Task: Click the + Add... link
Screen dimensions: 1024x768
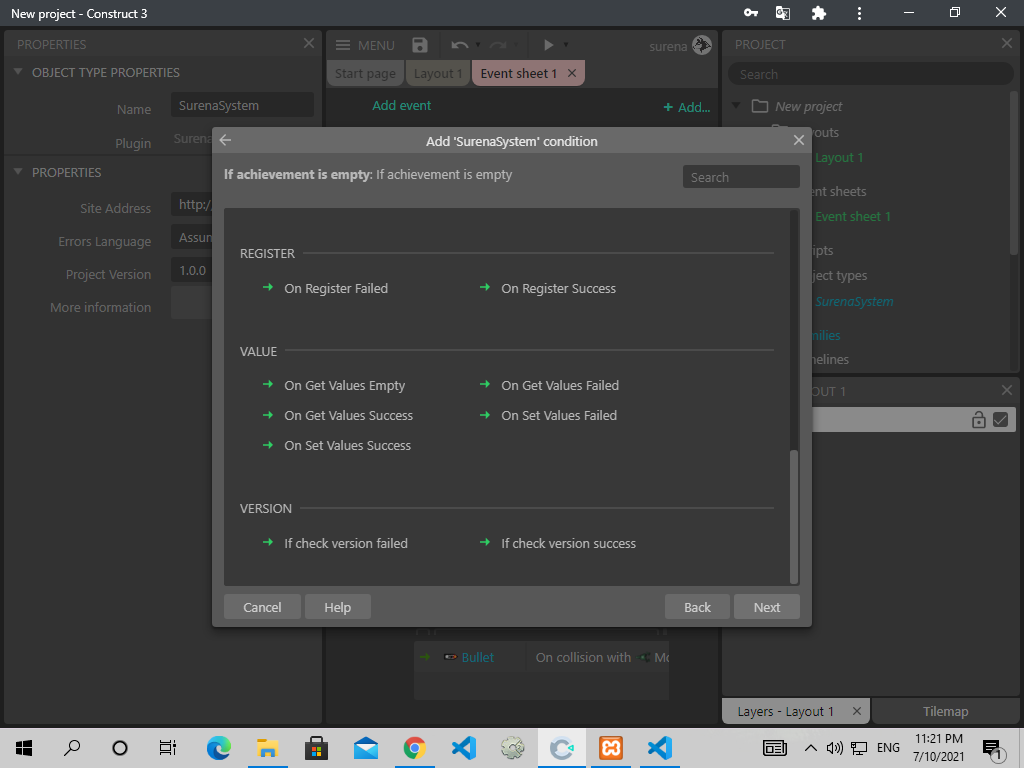Action: [687, 107]
